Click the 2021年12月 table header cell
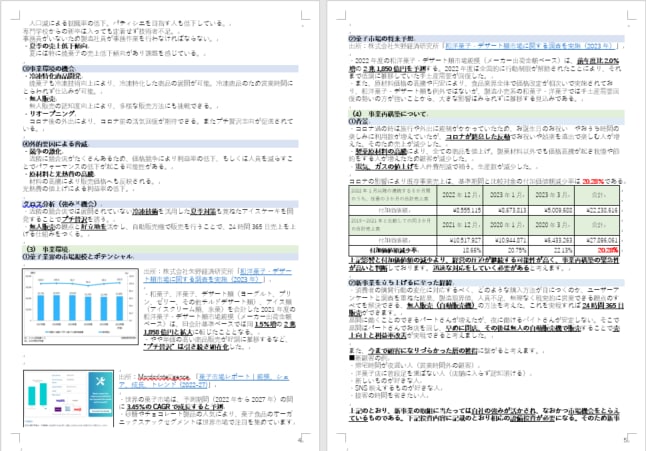The width and height of the screenshot is (646, 451). (x=460, y=225)
